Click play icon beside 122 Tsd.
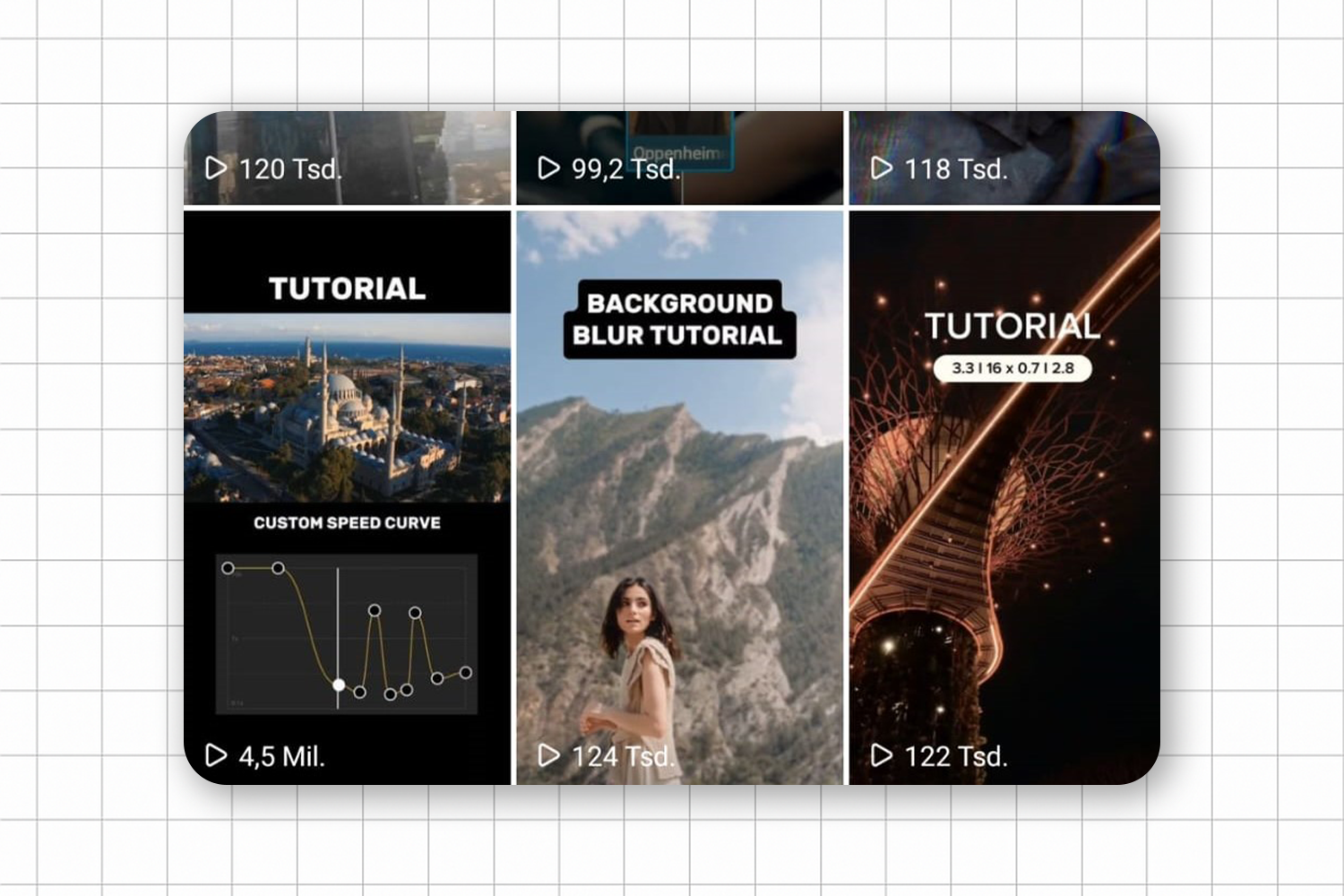This screenshot has height=896, width=1344. (x=882, y=755)
